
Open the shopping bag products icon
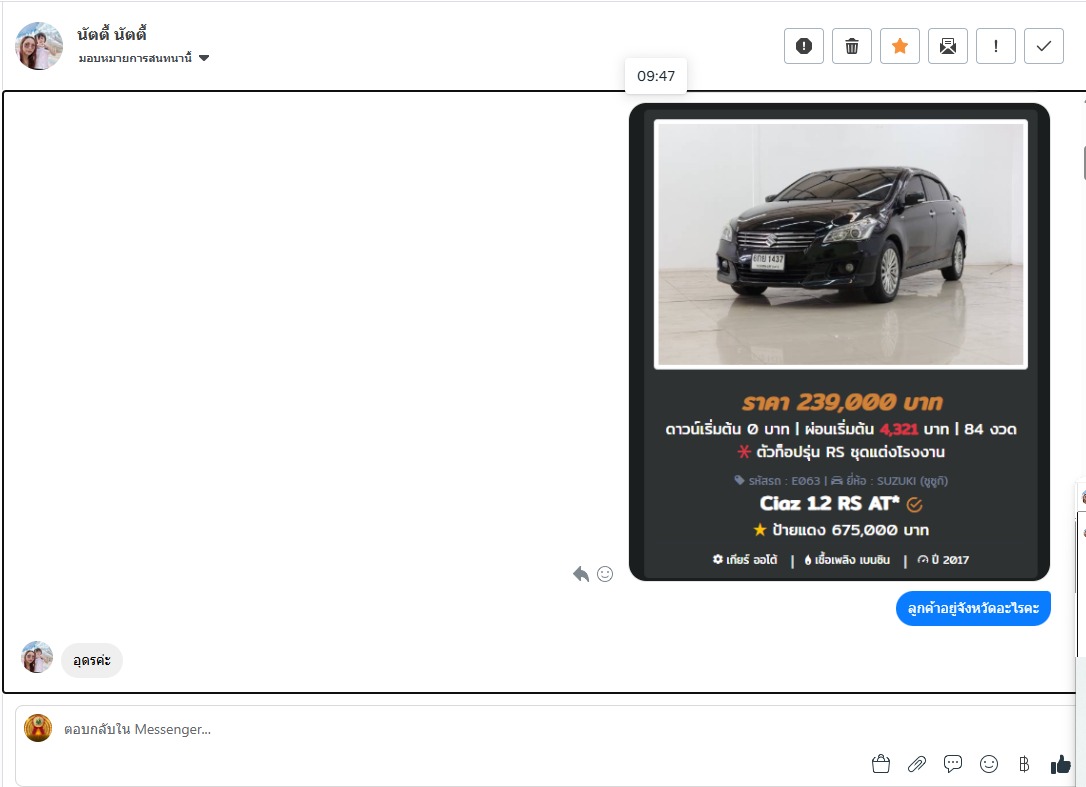881,763
